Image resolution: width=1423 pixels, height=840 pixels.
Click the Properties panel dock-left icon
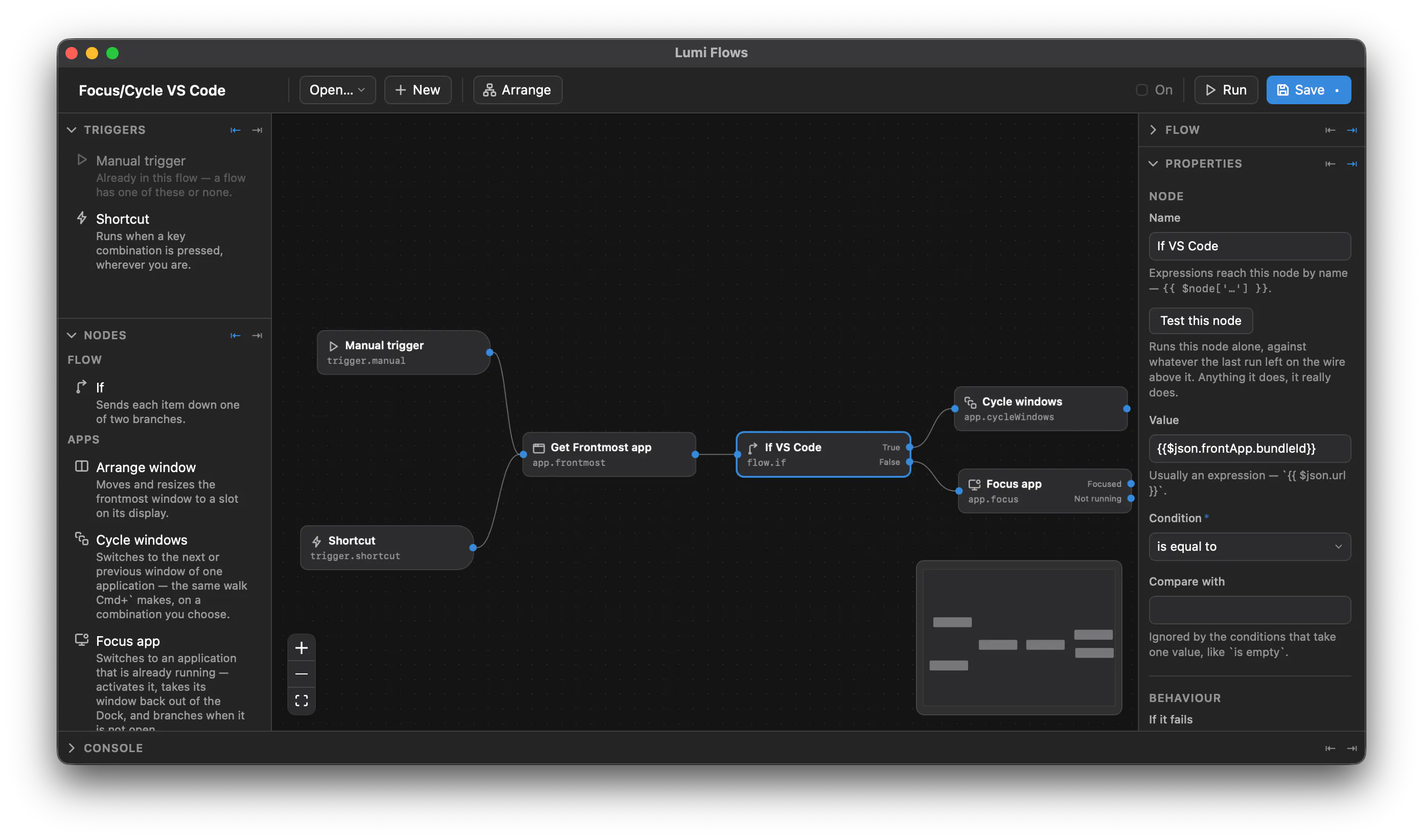1330,164
